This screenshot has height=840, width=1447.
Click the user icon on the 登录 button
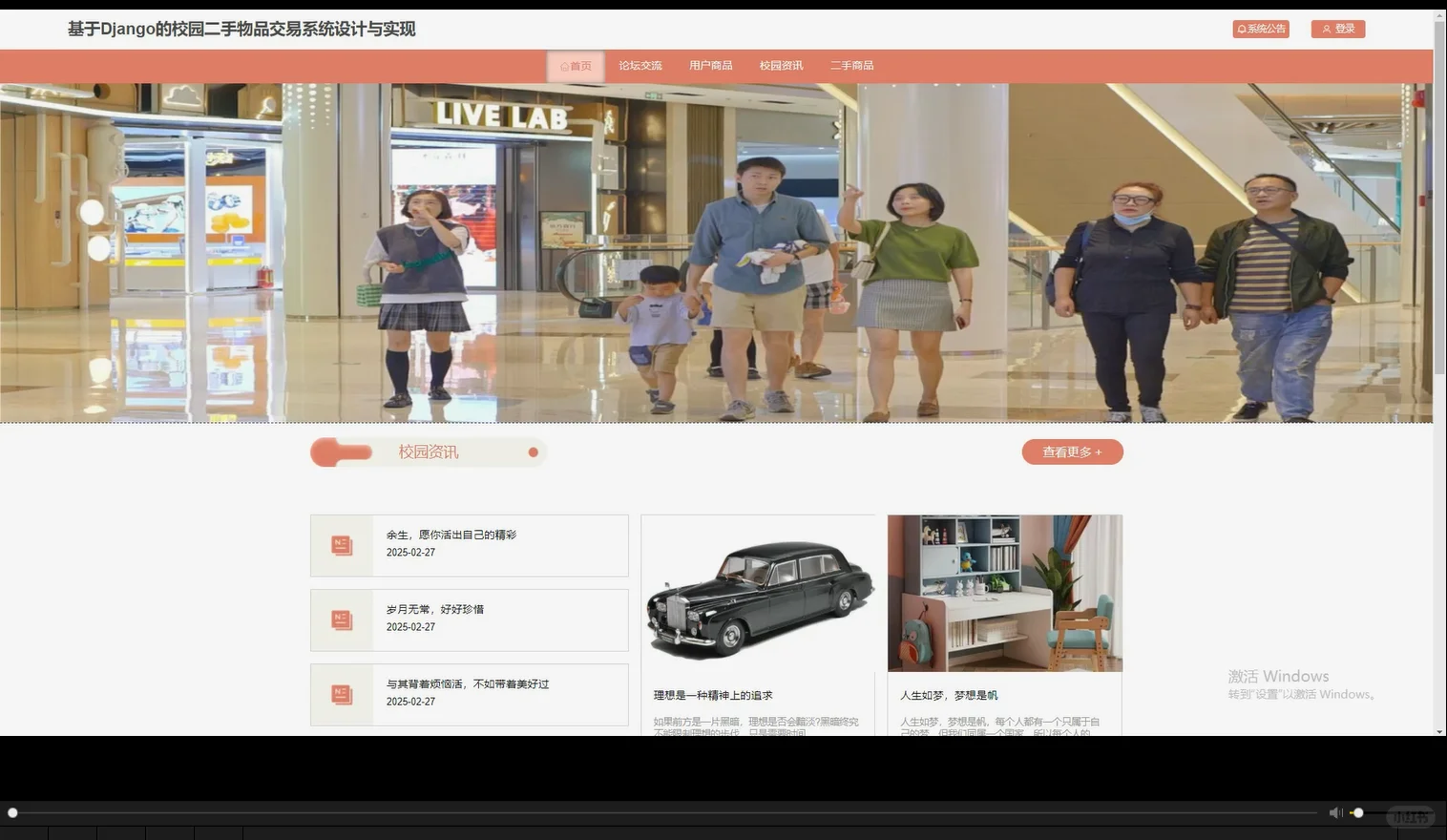tap(1327, 29)
